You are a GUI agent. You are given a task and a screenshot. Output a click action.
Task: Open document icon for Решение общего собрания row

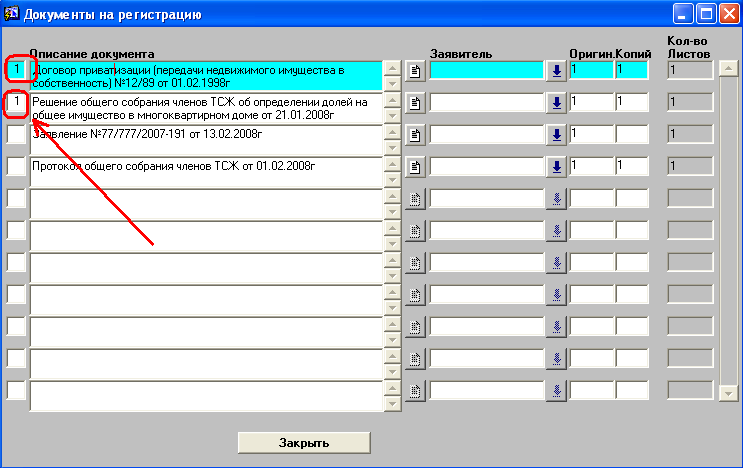(x=415, y=103)
